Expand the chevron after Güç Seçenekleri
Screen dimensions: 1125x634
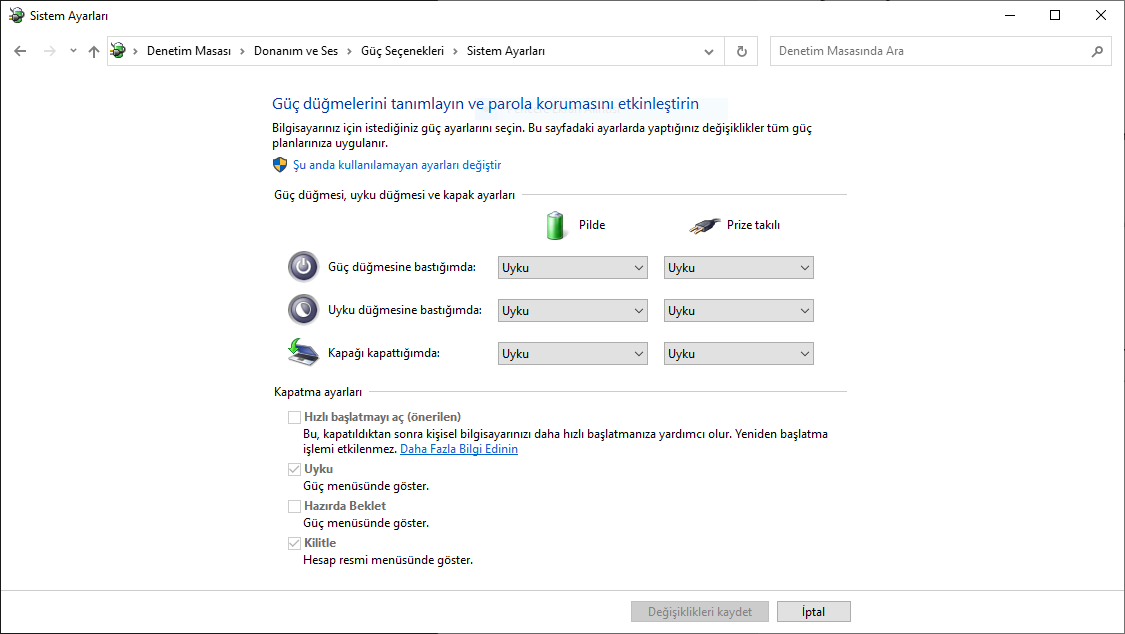click(456, 51)
